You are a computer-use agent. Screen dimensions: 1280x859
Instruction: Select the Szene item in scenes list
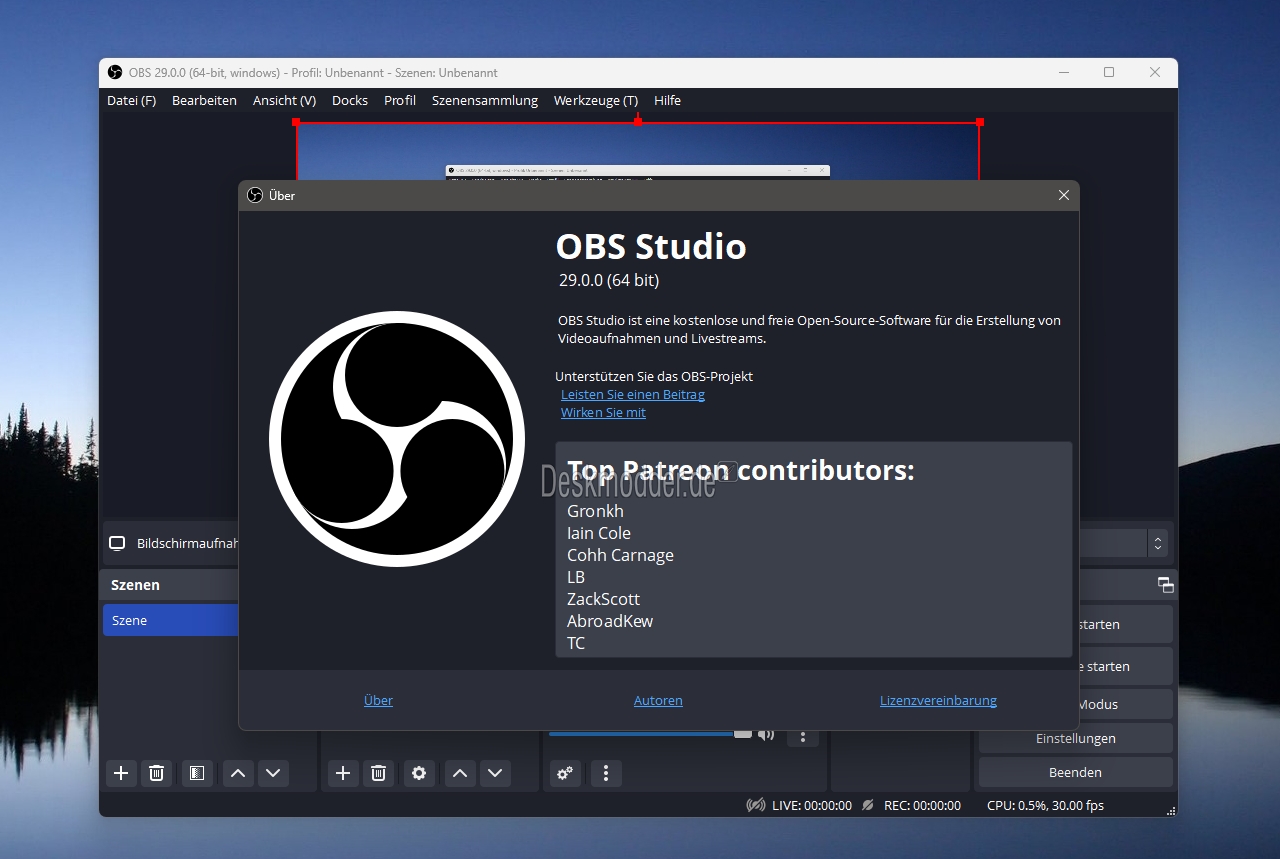pos(171,620)
